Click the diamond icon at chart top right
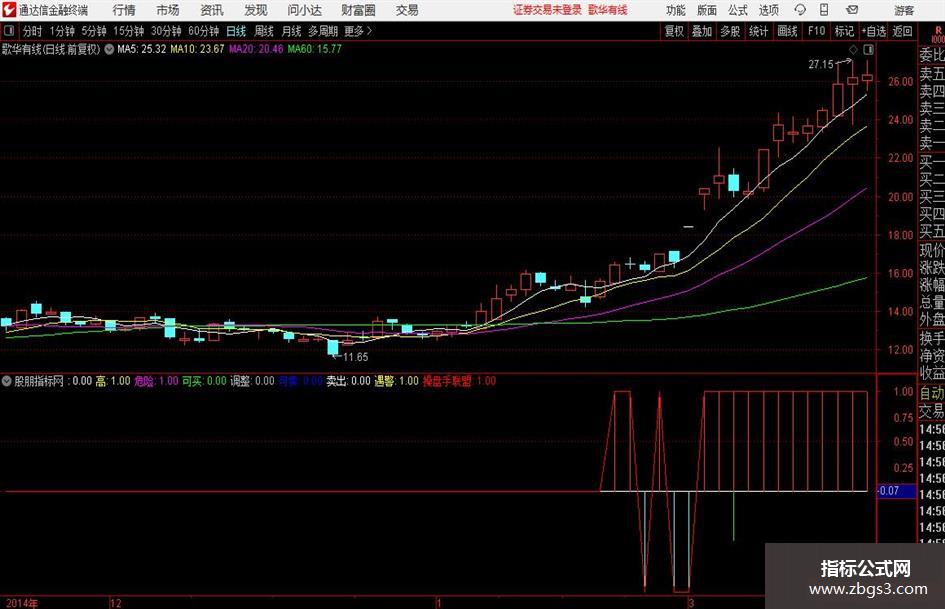This screenshot has height=609, width=945. tap(853, 49)
